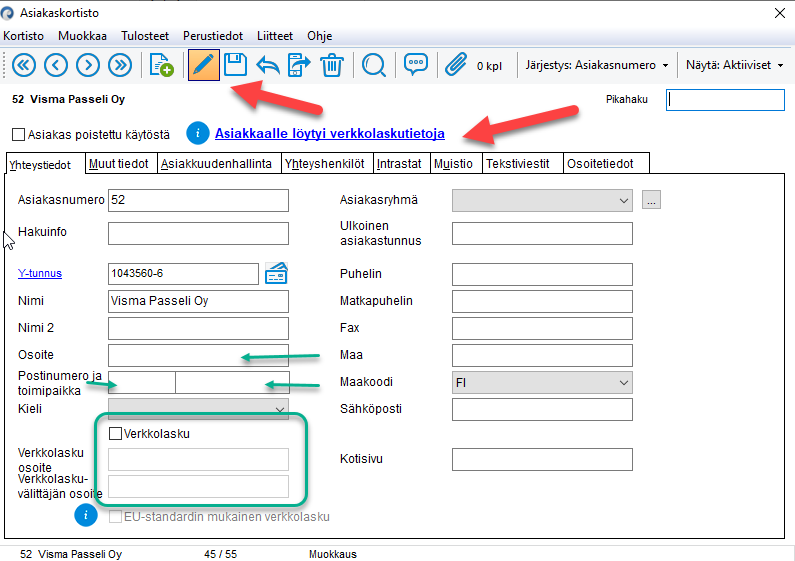
Task: Open search with the magnifier icon
Action: (x=374, y=65)
